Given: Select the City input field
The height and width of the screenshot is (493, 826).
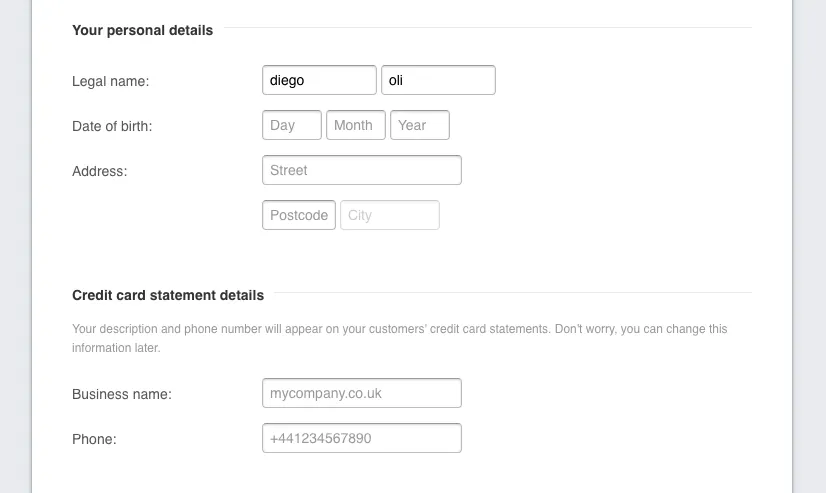Looking at the screenshot, I should click(389, 215).
